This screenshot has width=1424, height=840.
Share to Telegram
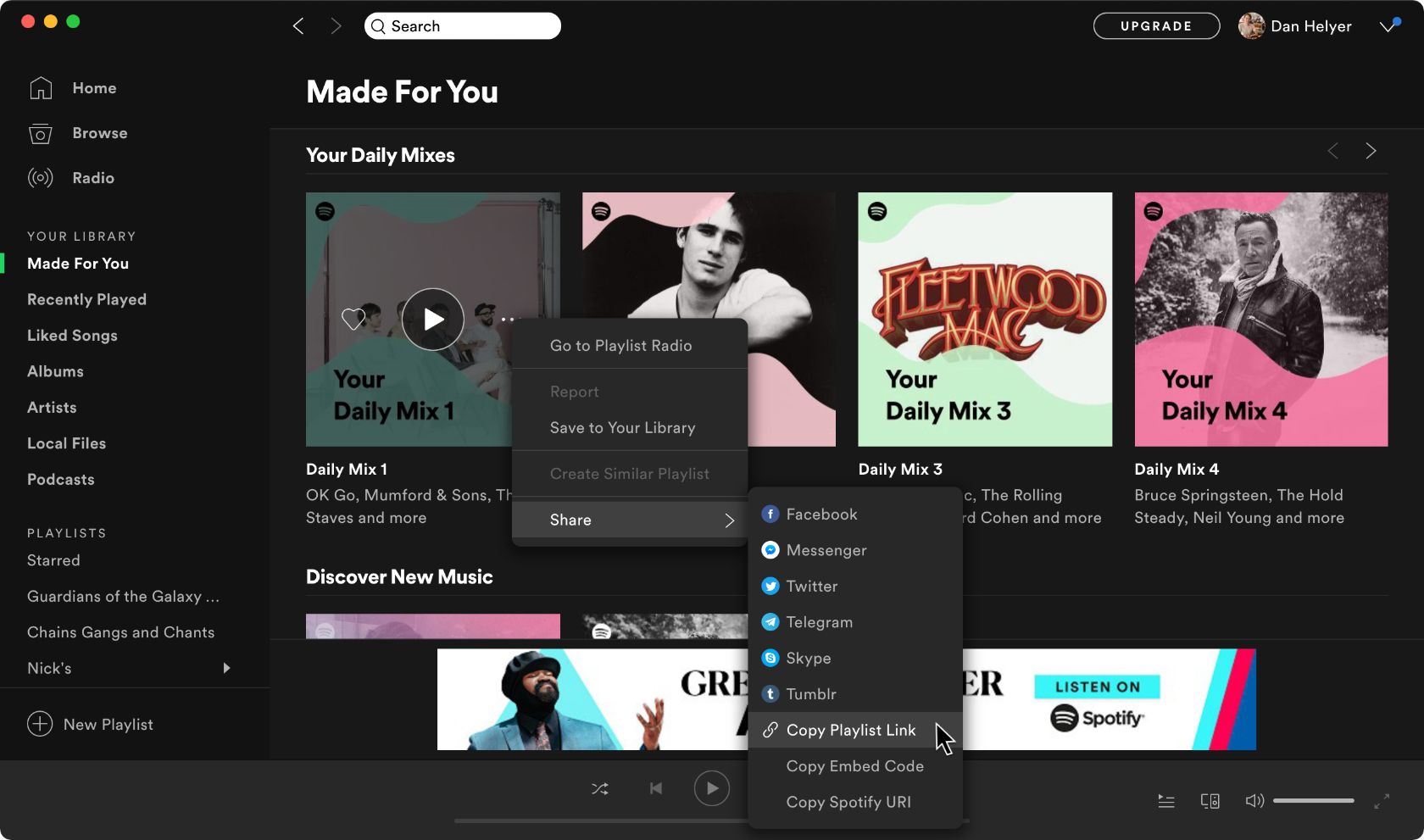click(855, 622)
